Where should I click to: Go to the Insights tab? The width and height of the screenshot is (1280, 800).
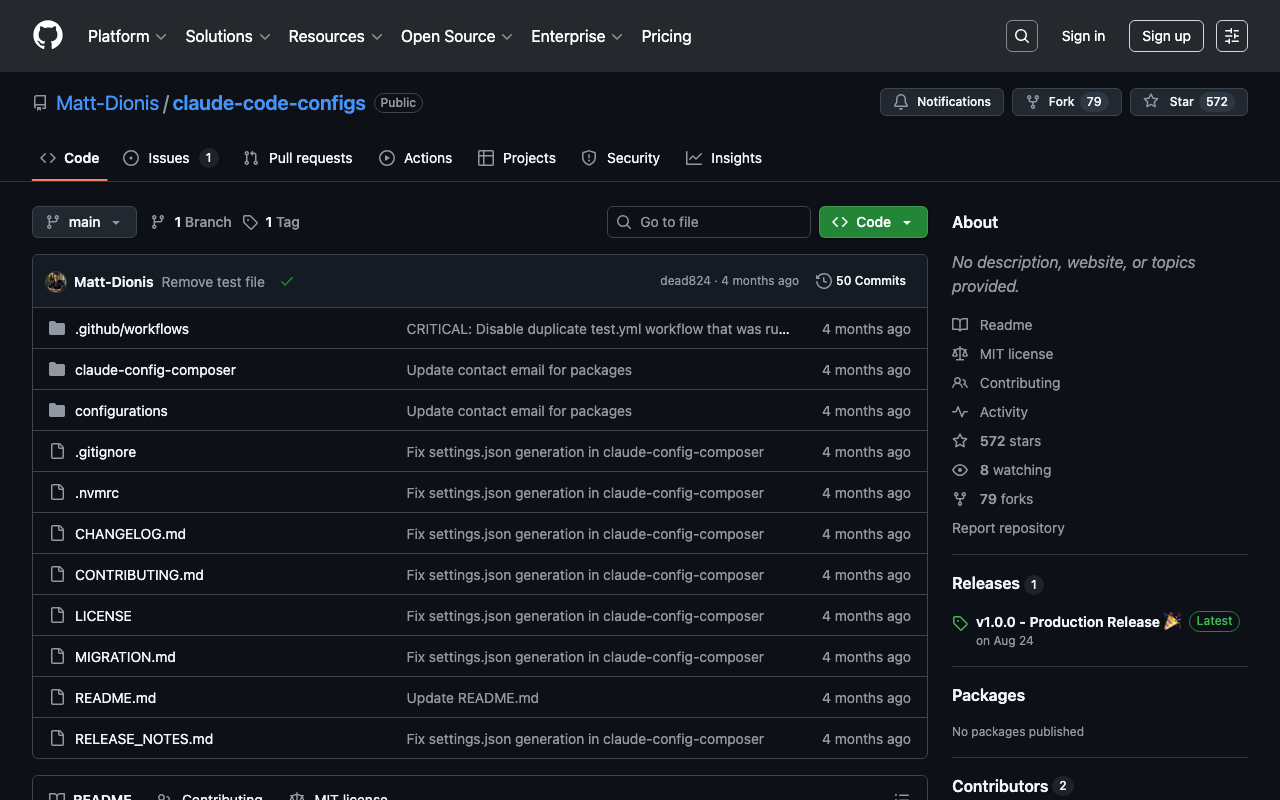click(724, 158)
